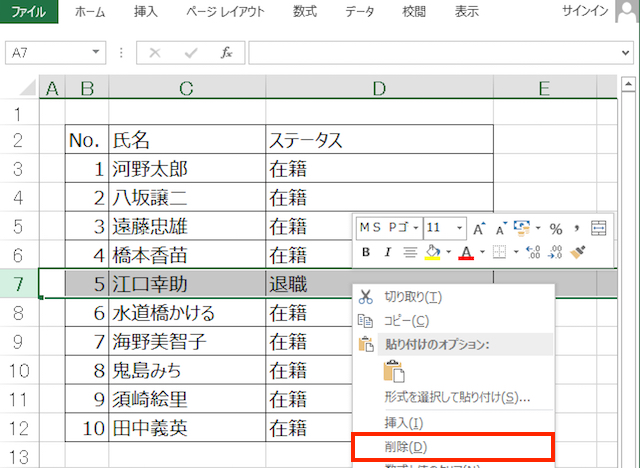
Task: Apply percent style from mini toolbar
Action: (556, 228)
